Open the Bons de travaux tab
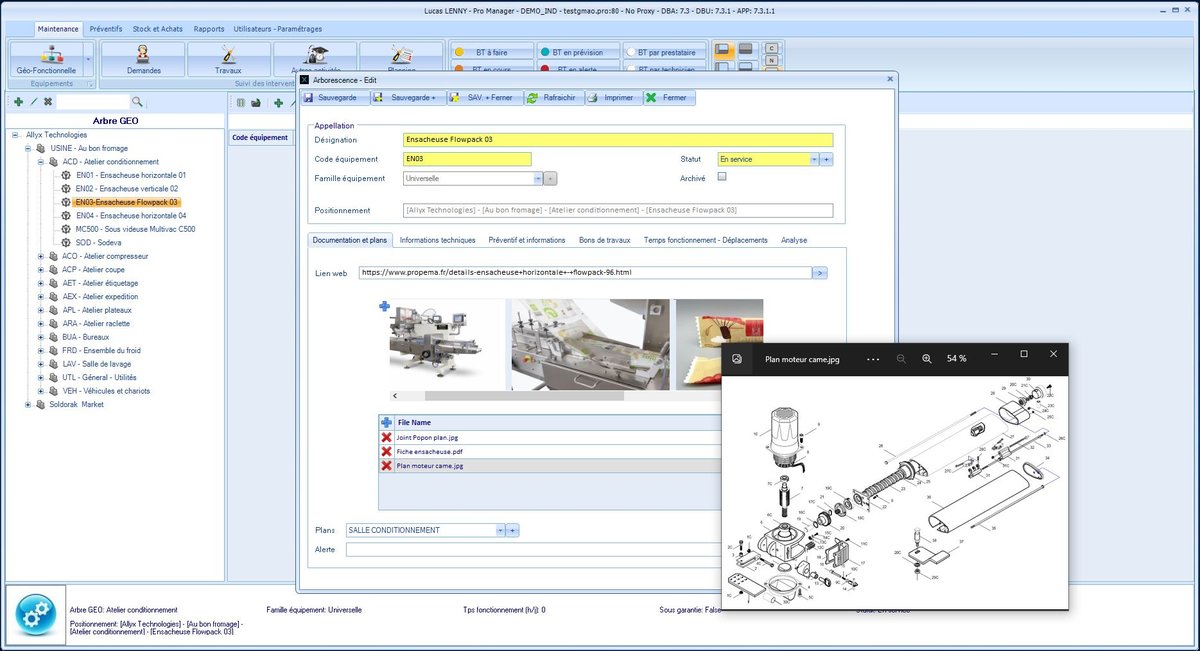This screenshot has width=1200, height=651. click(x=604, y=240)
